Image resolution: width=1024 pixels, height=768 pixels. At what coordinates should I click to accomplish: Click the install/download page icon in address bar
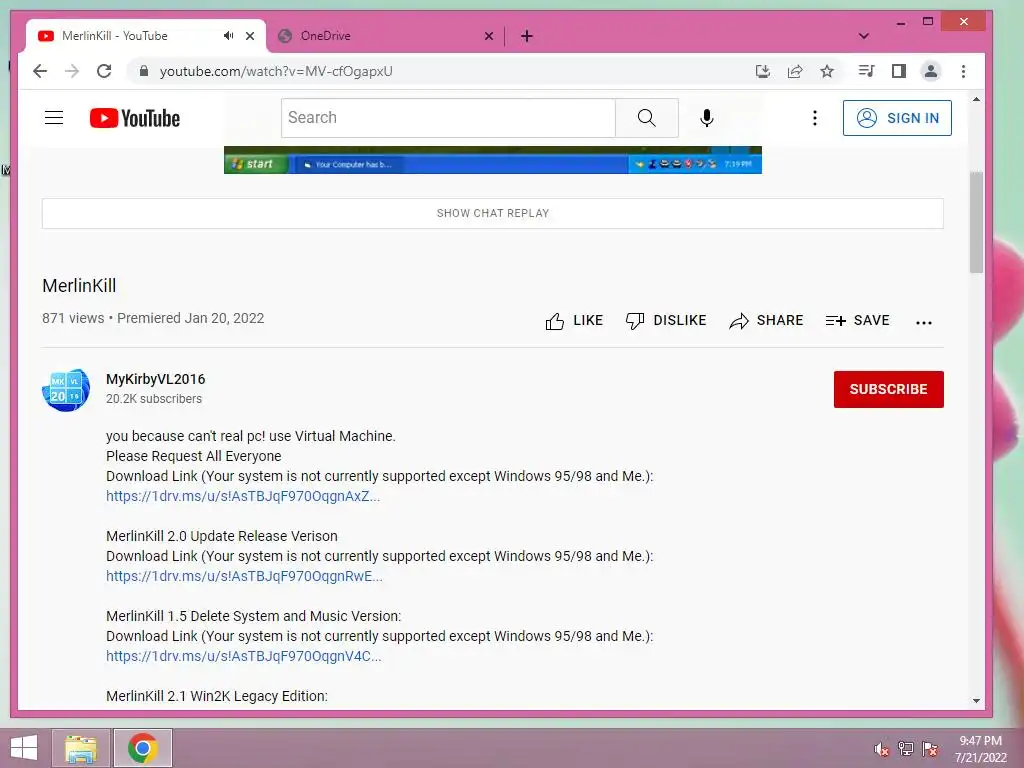(762, 71)
